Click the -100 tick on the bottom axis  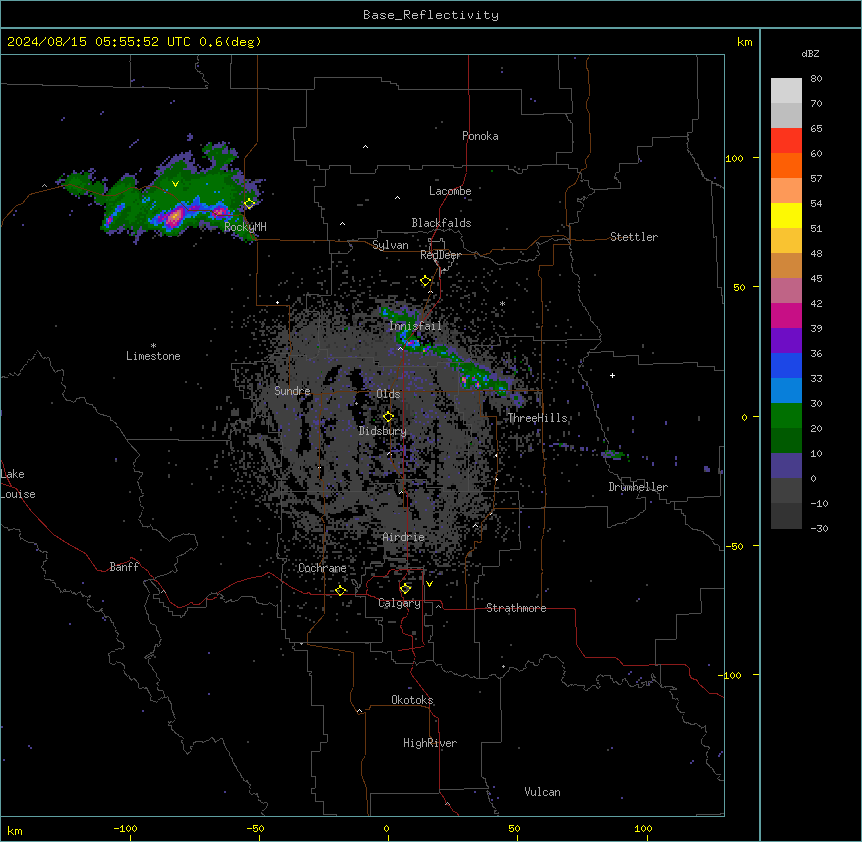(125, 828)
